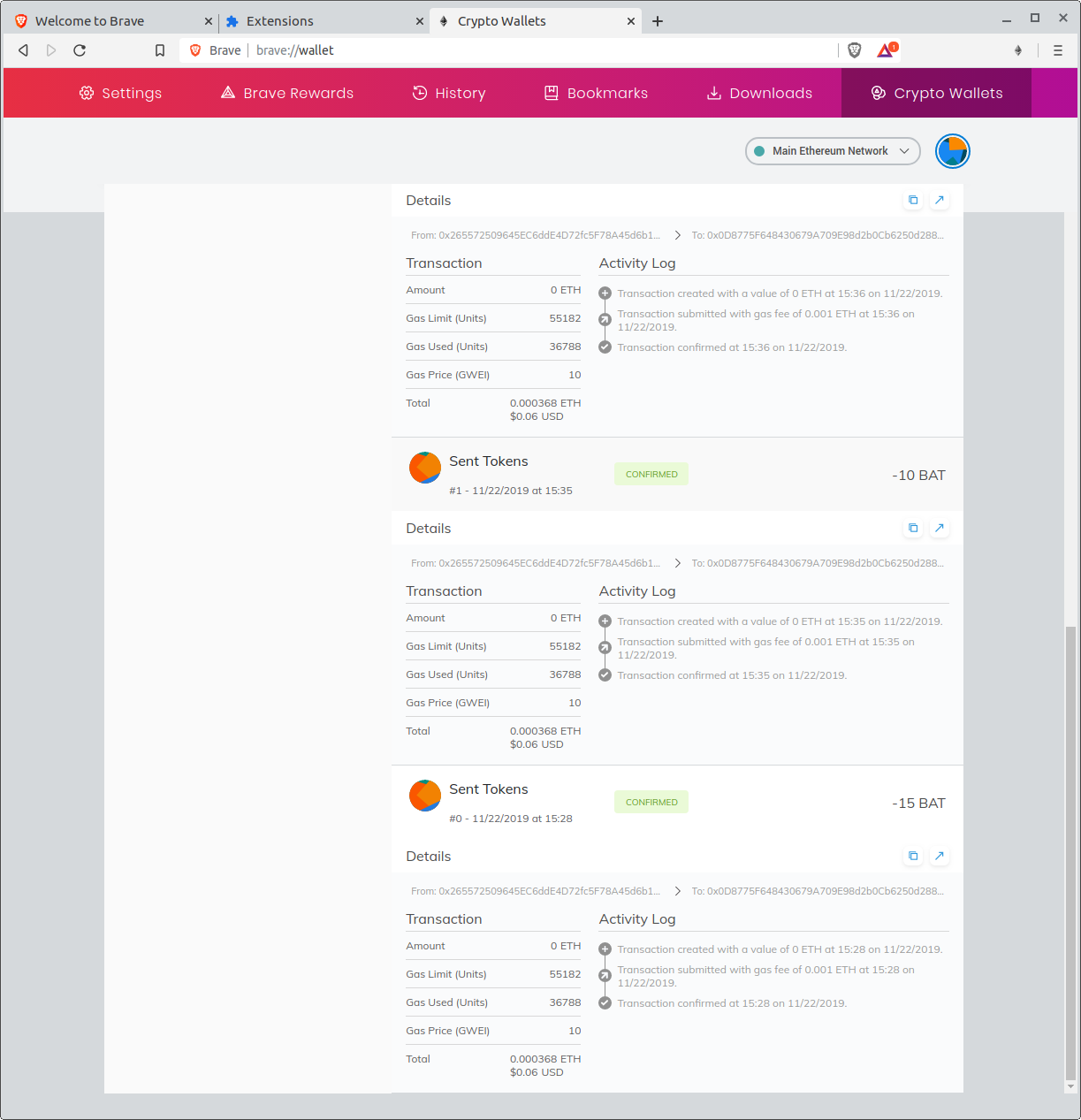The width and height of the screenshot is (1081, 1120).
Task: Open the account avatar circle icon
Action: tap(953, 151)
